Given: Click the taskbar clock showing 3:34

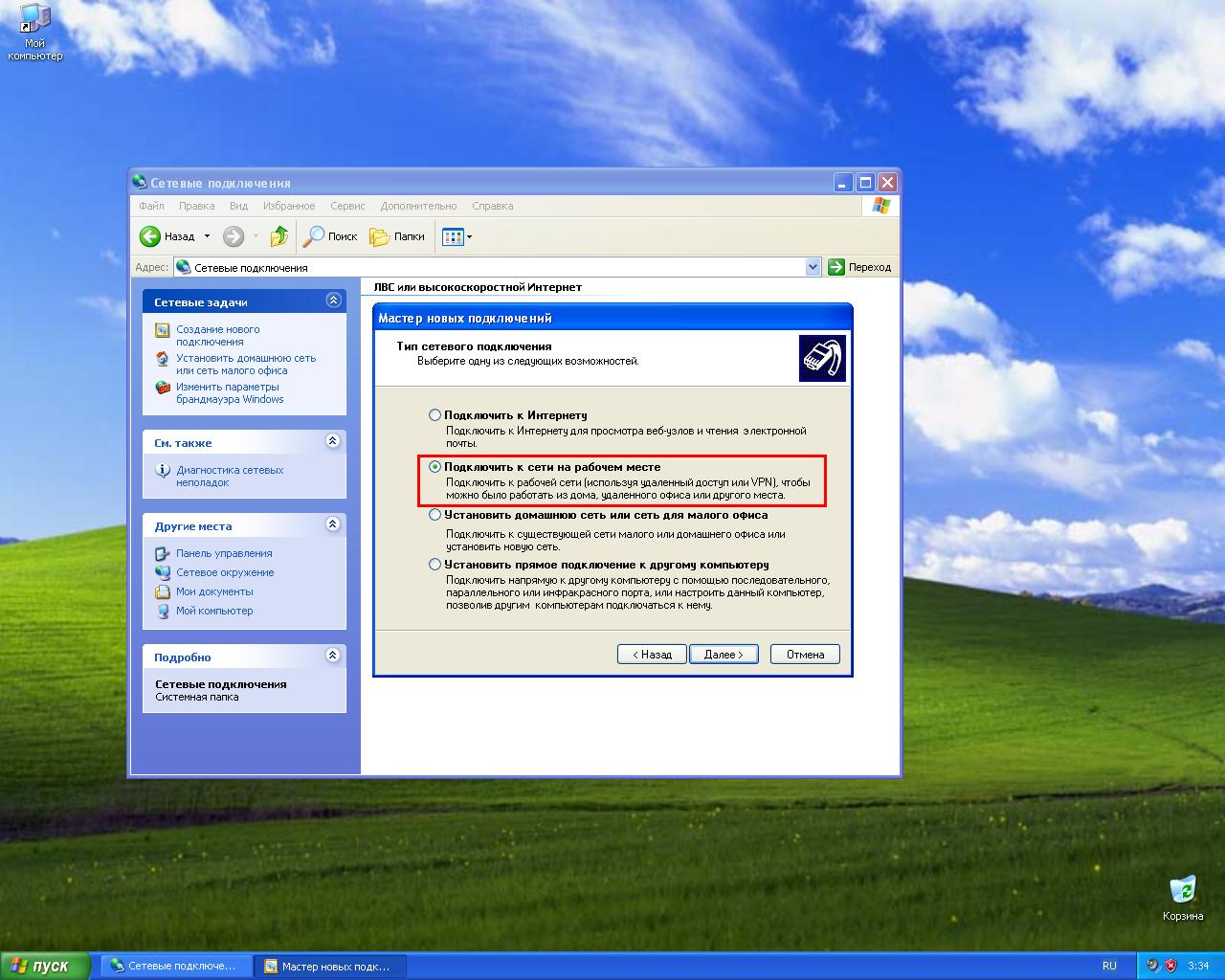Looking at the screenshot, I should 1198,966.
